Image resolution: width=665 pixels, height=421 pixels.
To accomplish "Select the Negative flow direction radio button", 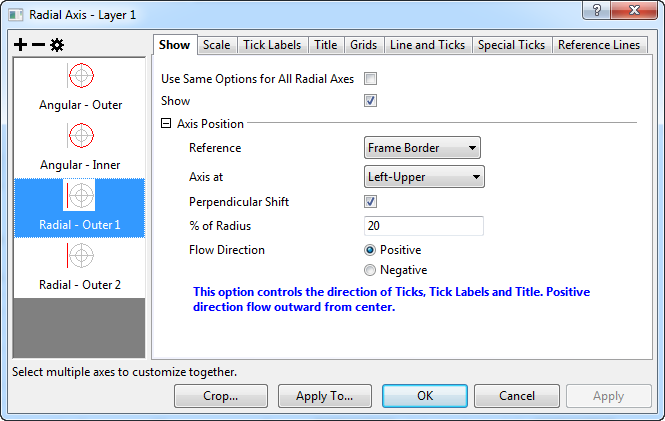I will (370, 270).
